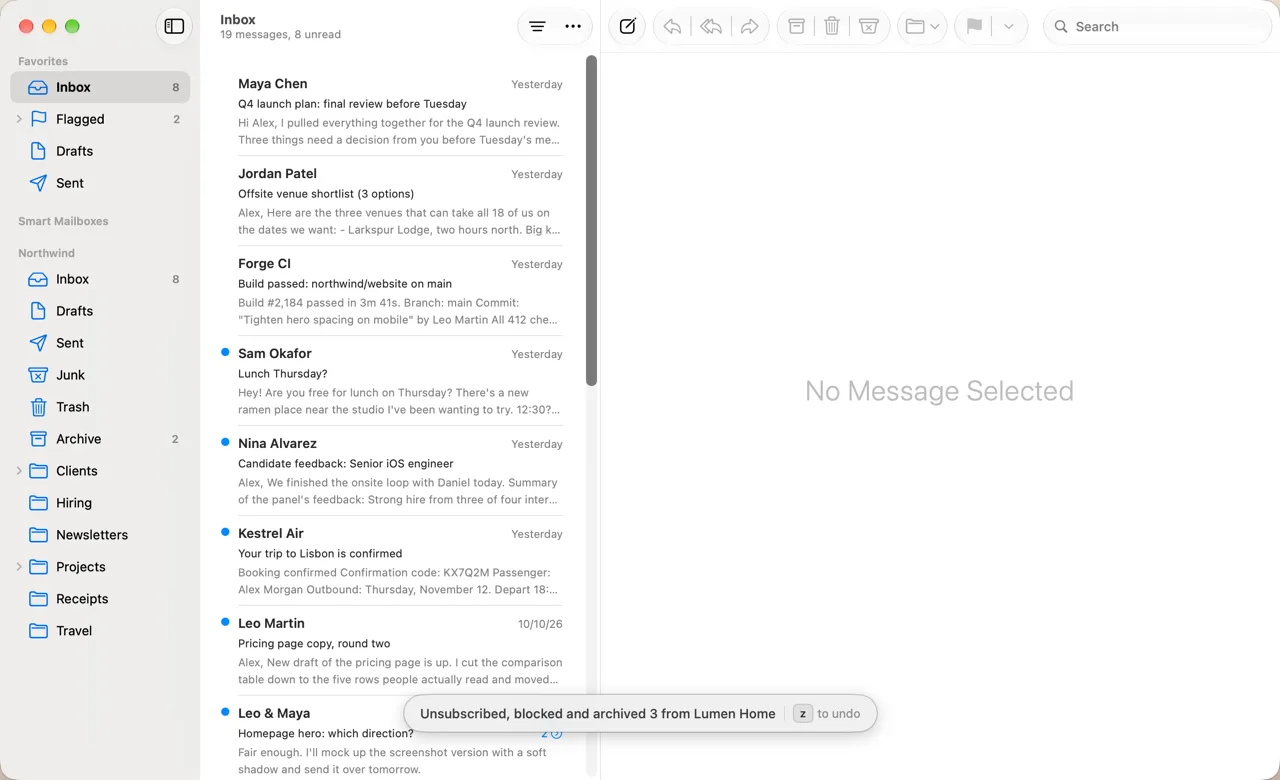The image size is (1280, 780).
Task: Click the Flag icon in toolbar
Action: click(974, 27)
